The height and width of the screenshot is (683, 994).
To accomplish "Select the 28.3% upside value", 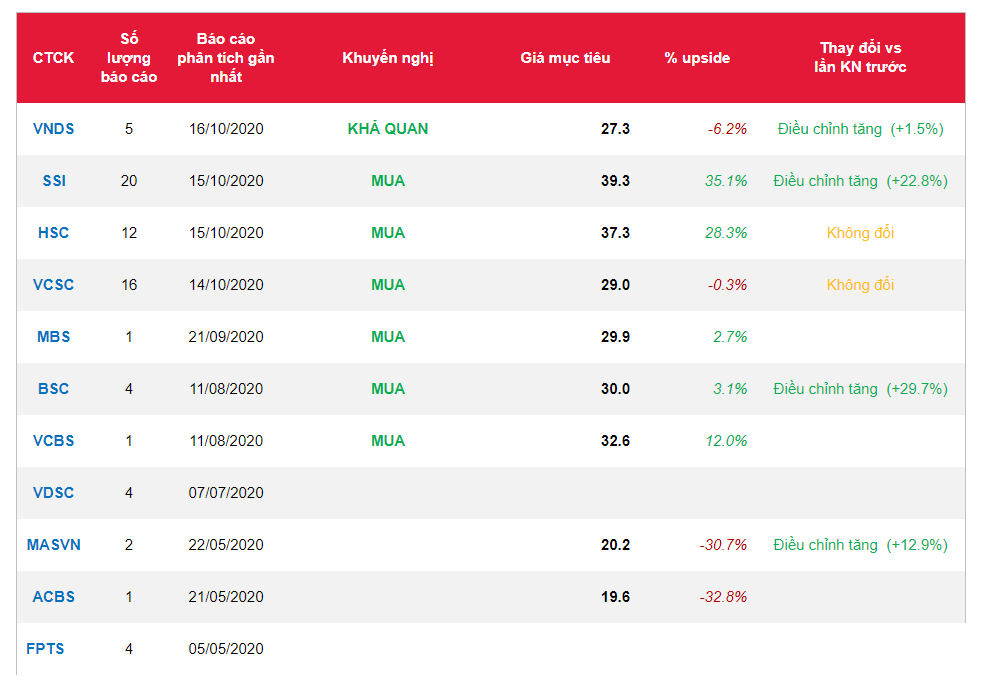I will pos(726,233).
